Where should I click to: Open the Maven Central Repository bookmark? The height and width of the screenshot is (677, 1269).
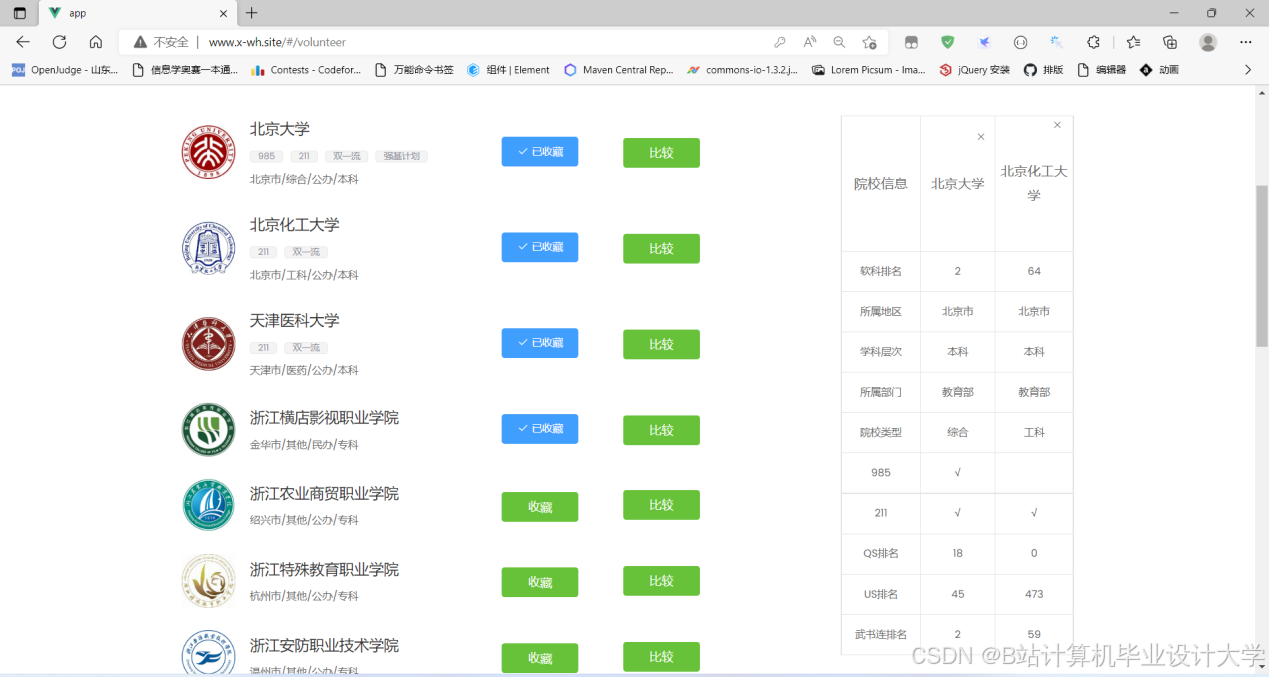point(619,70)
